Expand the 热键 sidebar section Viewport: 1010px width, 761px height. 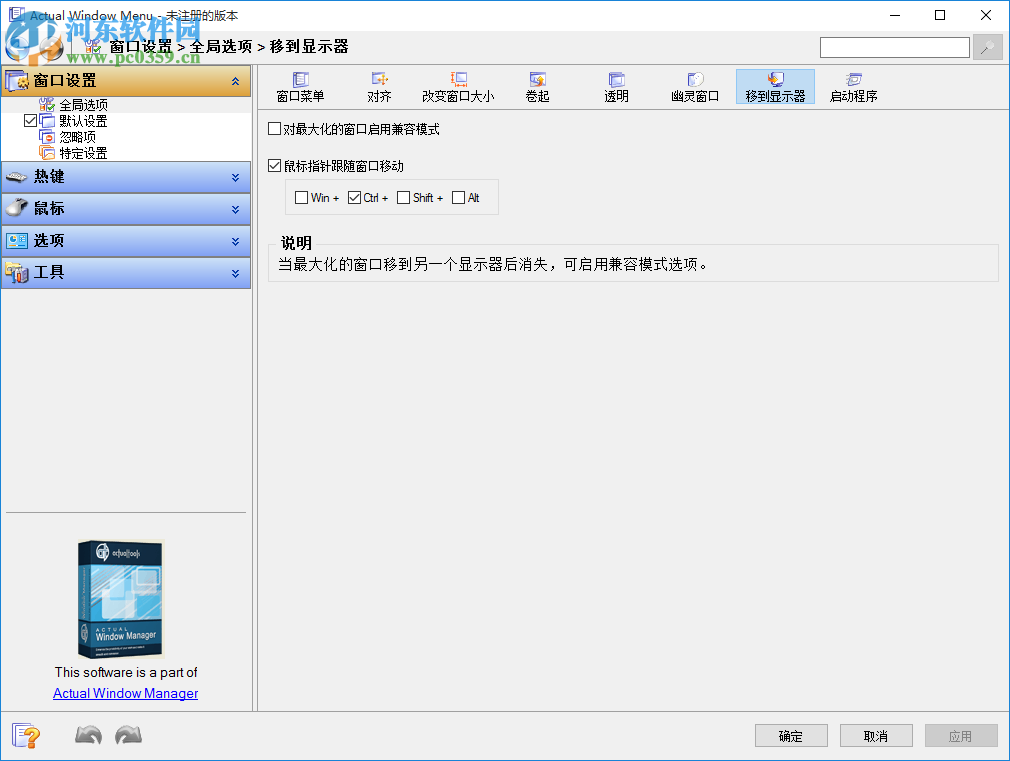tap(126, 177)
